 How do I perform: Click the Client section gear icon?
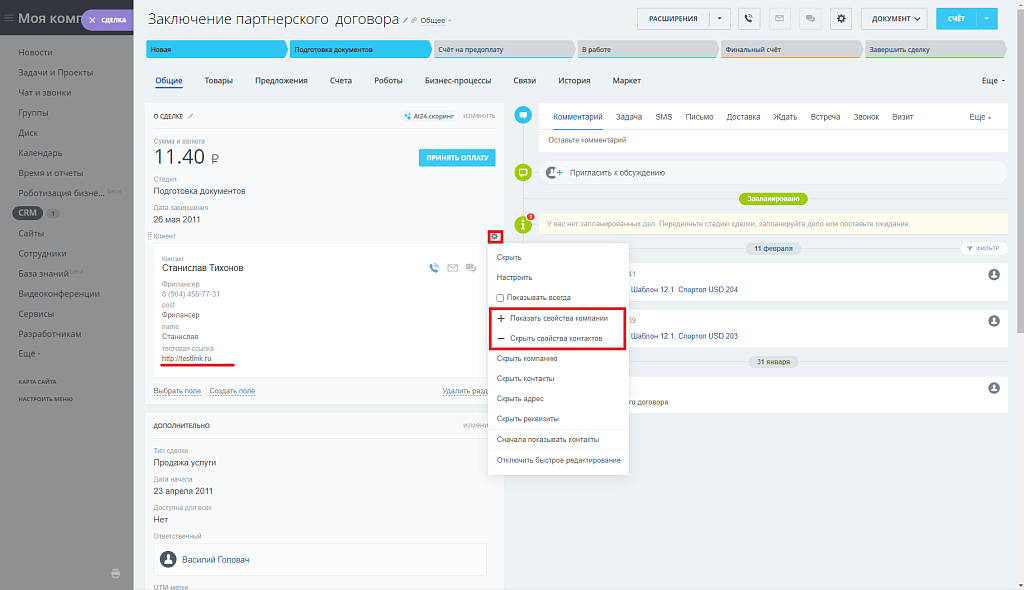coord(494,236)
